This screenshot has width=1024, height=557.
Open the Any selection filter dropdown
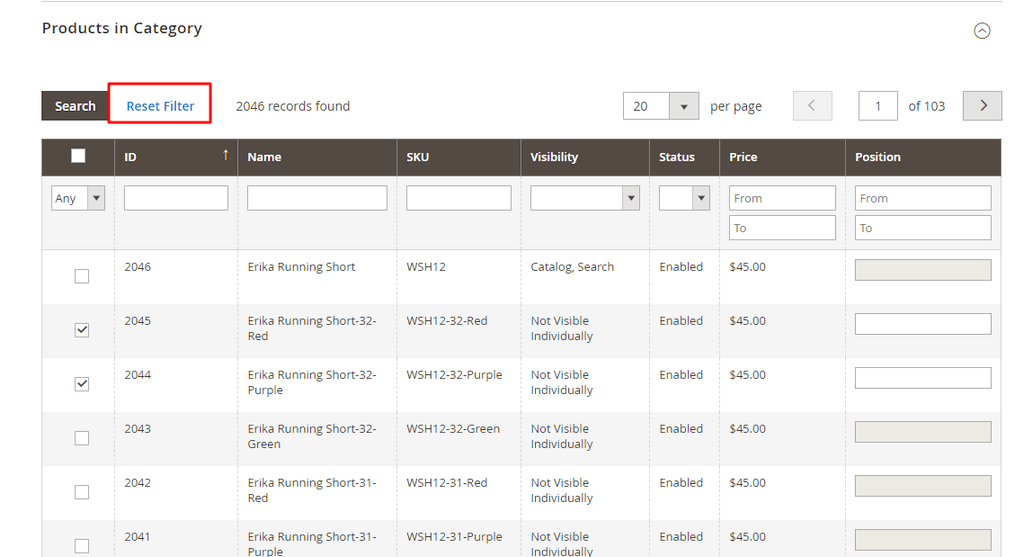click(x=78, y=198)
